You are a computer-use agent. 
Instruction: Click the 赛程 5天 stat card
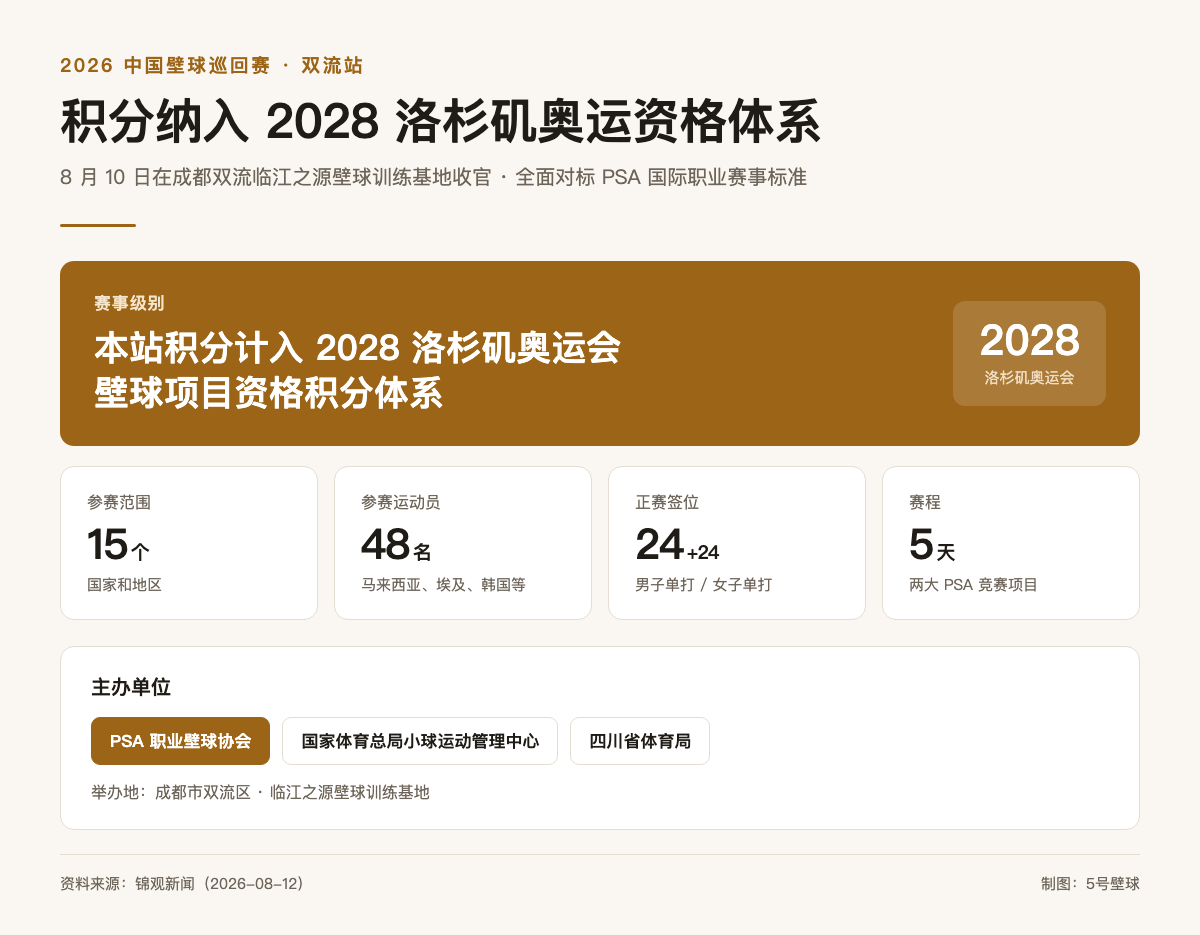[x=1011, y=543]
